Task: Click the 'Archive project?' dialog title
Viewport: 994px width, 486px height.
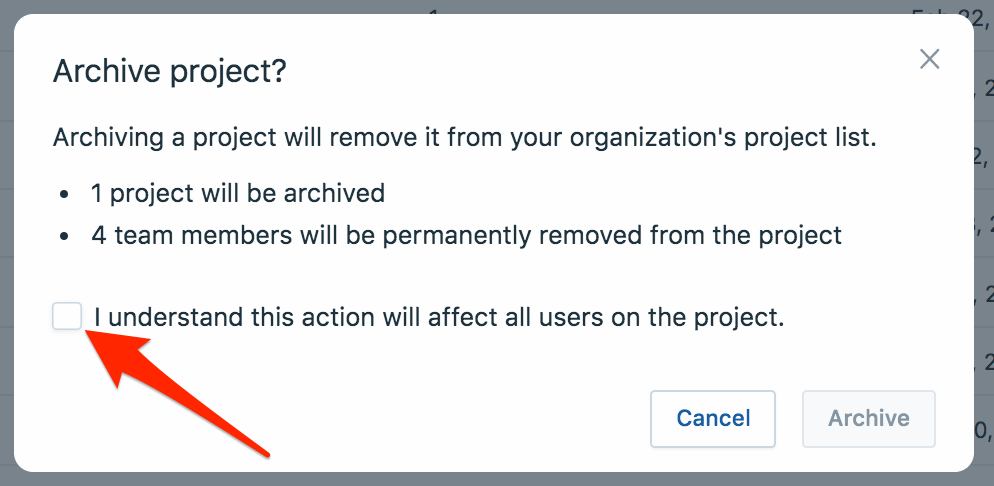Action: pyautogui.click(x=169, y=72)
